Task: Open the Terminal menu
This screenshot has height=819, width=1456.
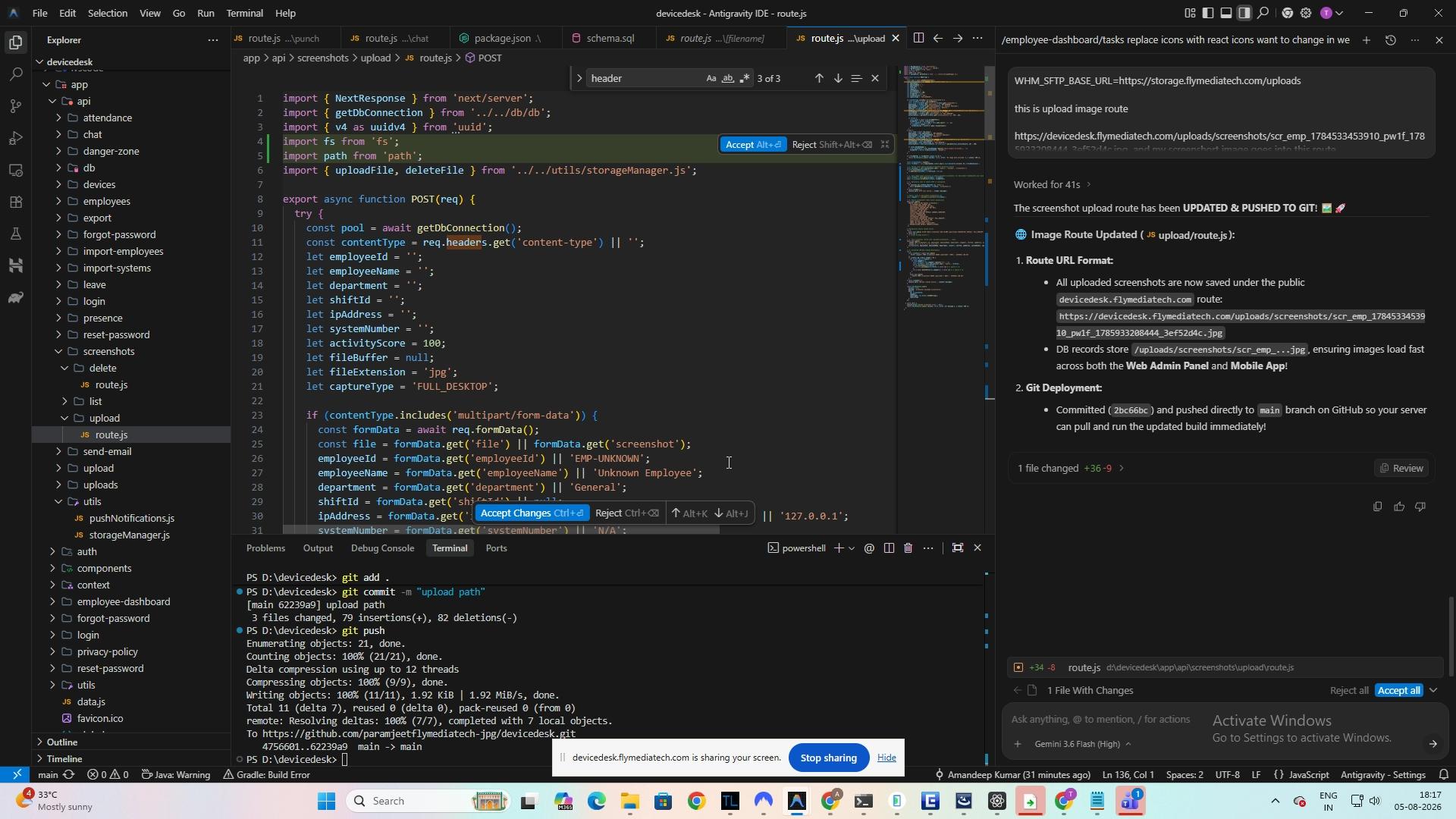Action: tap(244, 13)
